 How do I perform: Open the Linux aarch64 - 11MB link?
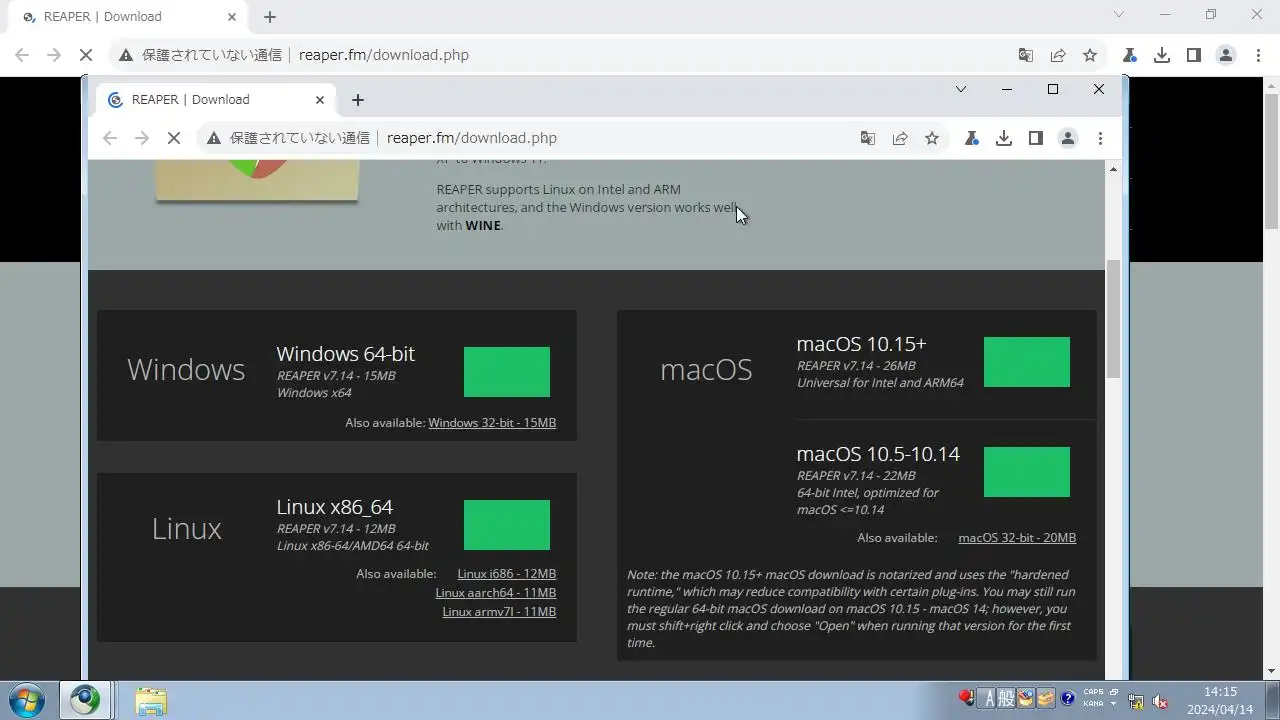click(x=496, y=593)
